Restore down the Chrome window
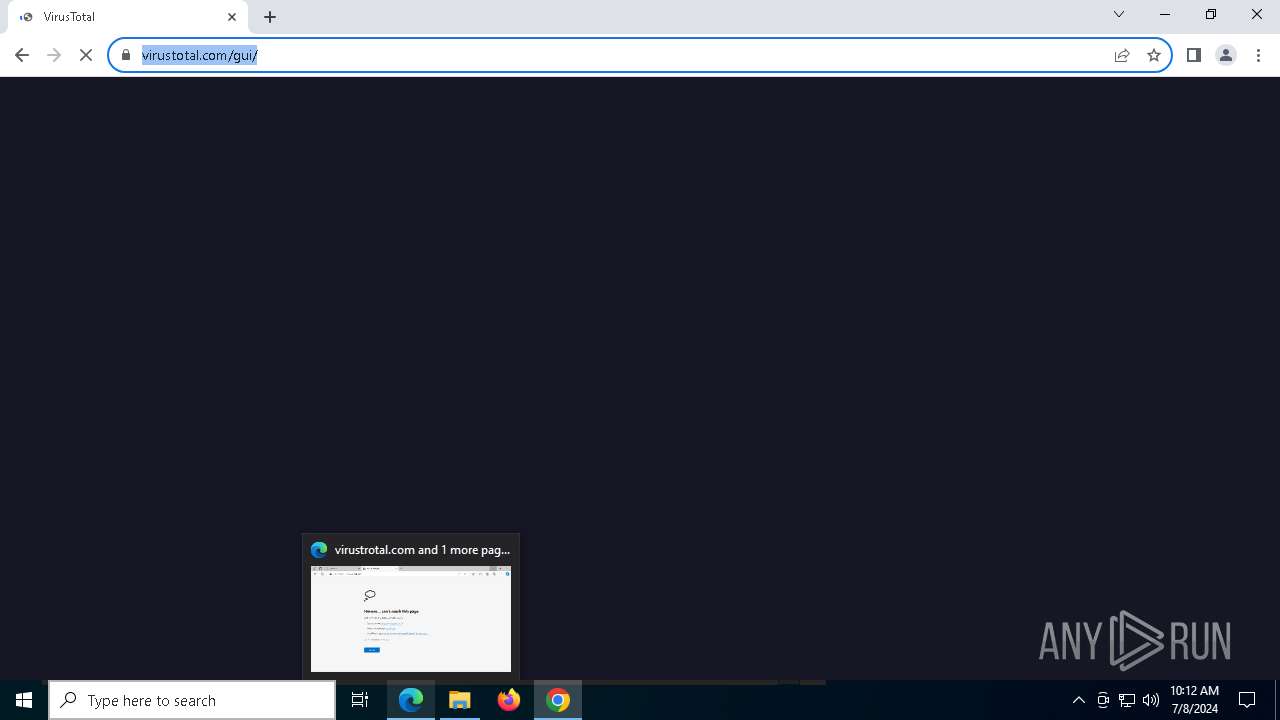The width and height of the screenshot is (1280, 720). [1211, 14]
